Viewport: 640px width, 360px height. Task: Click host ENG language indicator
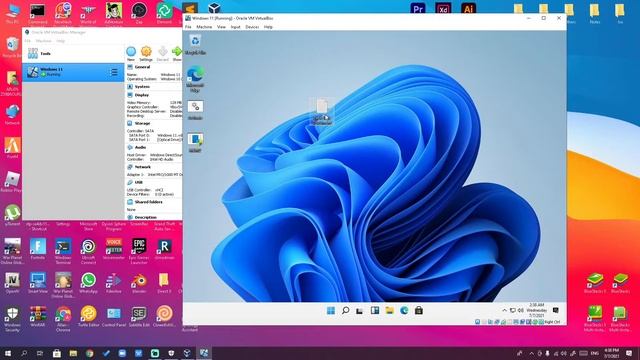click(594, 353)
